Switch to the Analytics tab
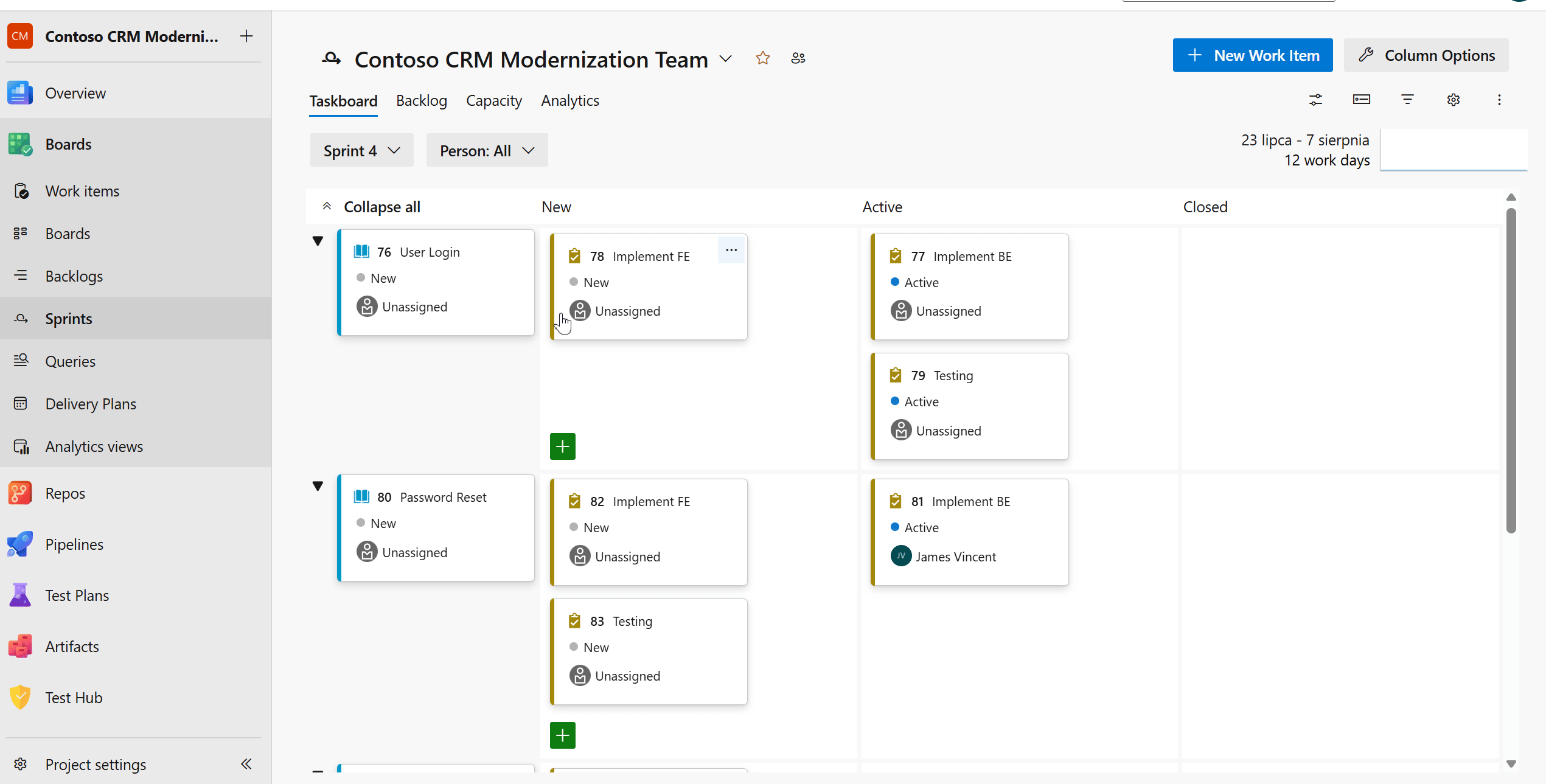The image size is (1546, 784). point(570,101)
